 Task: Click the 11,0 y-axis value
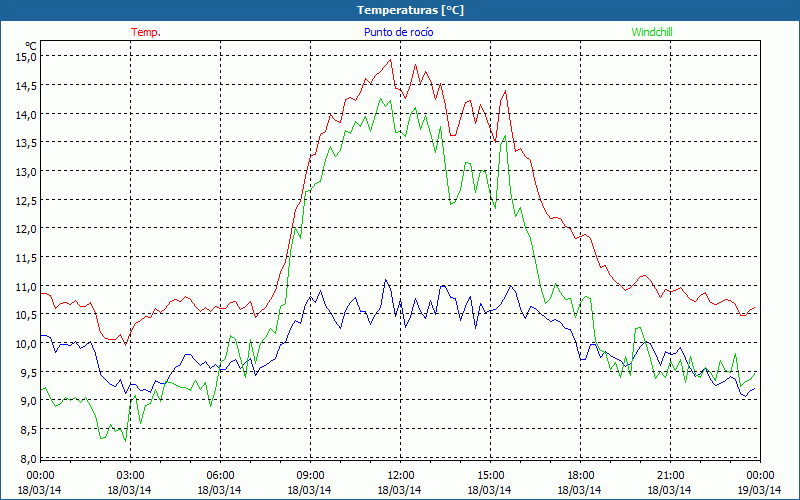click(x=28, y=287)
